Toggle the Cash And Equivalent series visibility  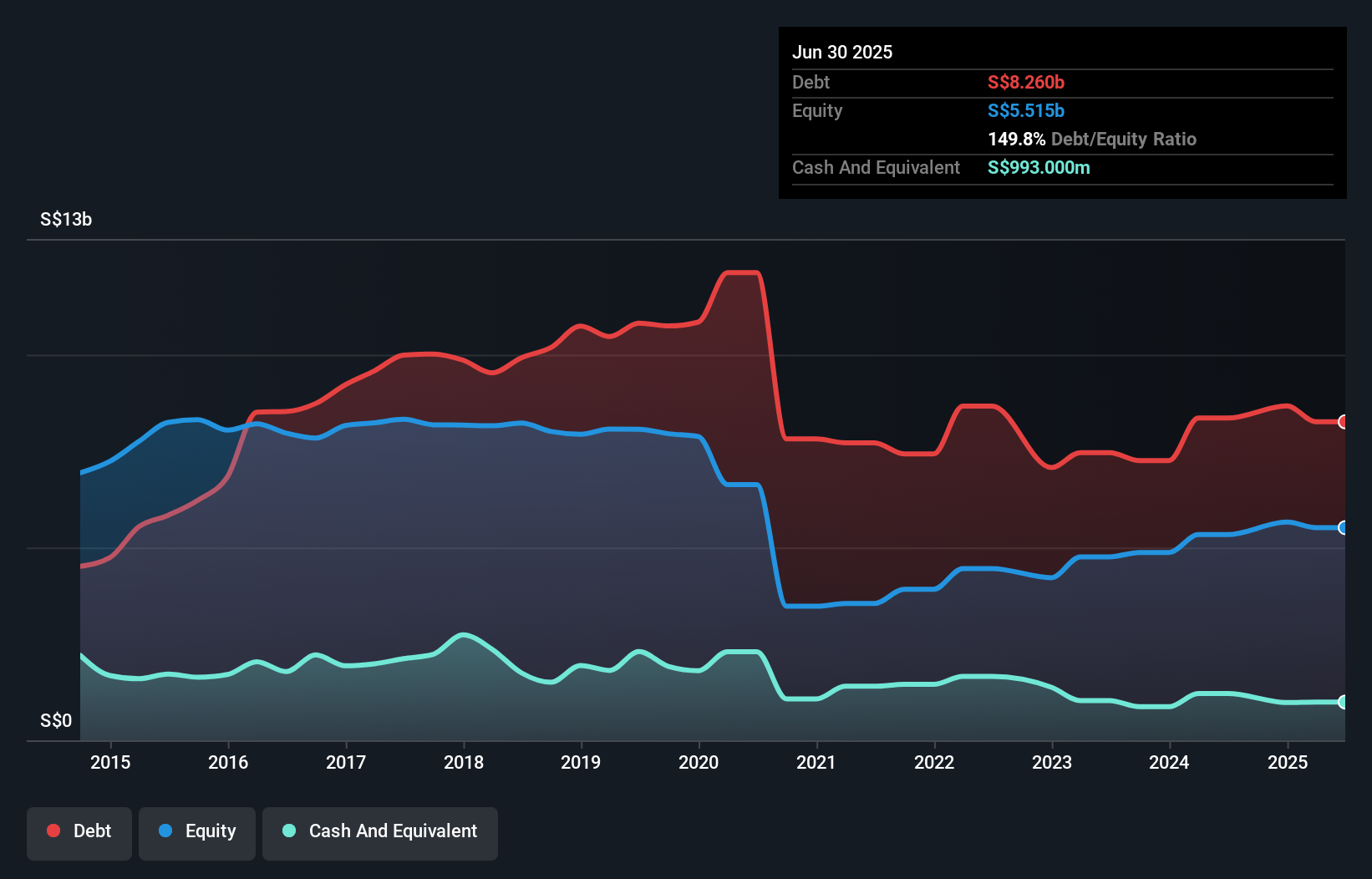(380, 831)
